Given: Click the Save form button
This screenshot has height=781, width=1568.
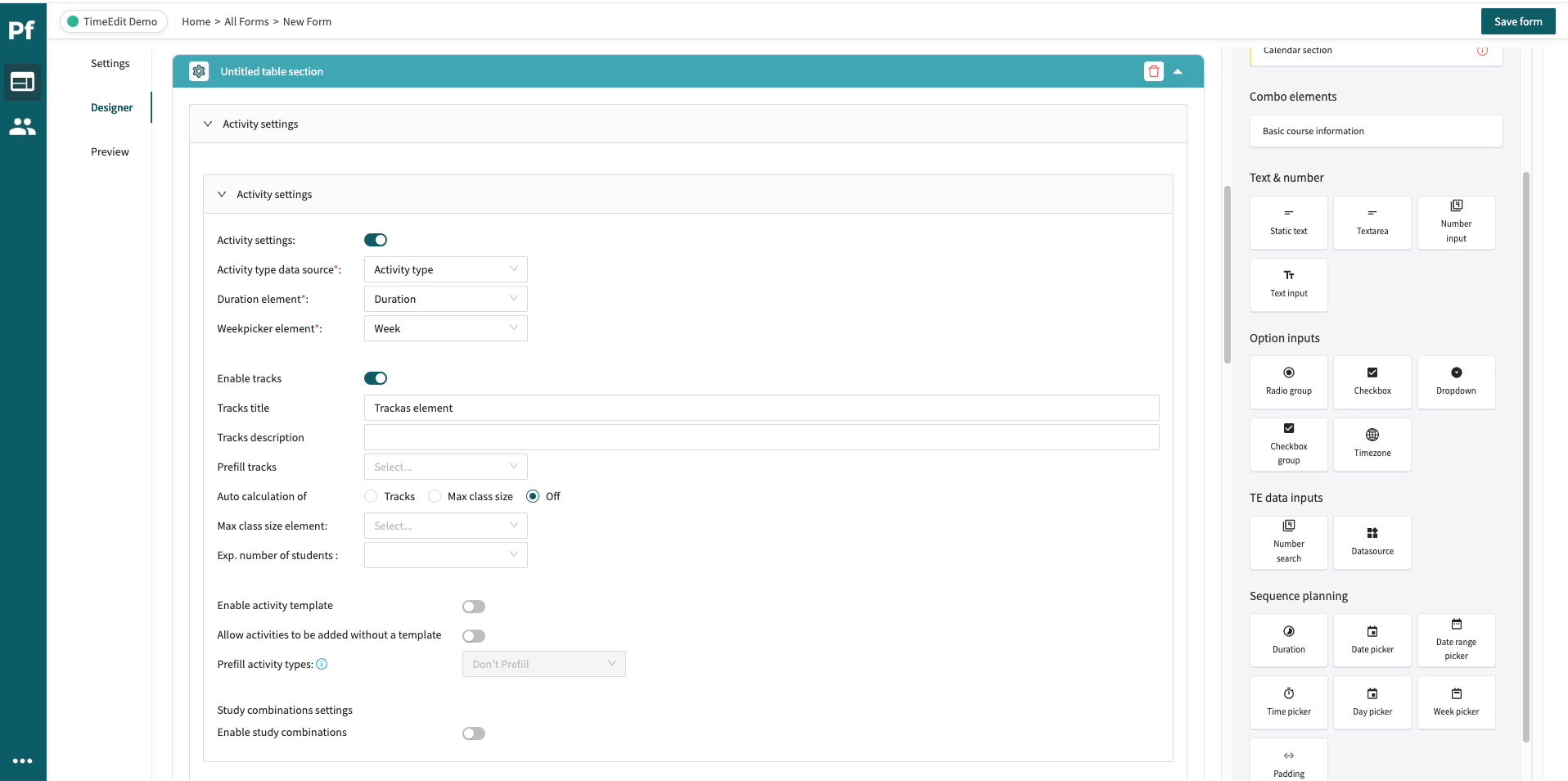Looking at the screenshot, I should pyautogui.click(x=1518, y=21).
